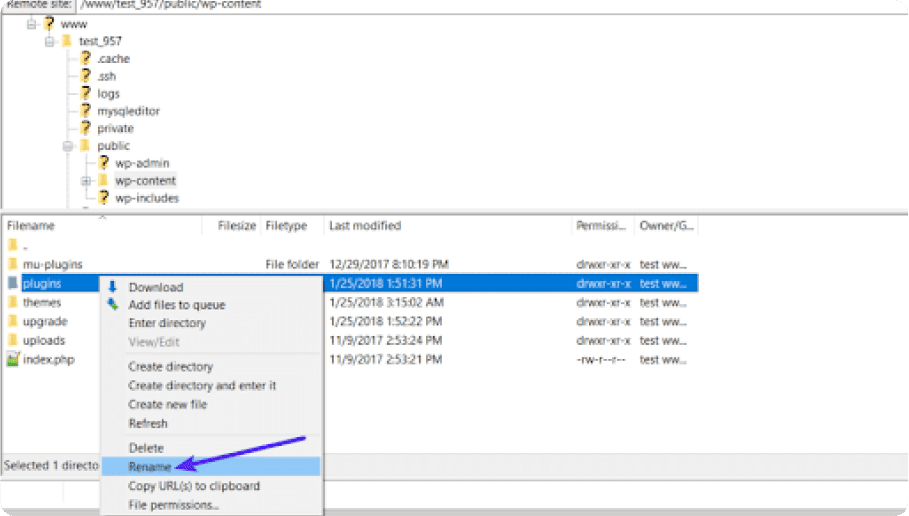Sort by the Filename column header

[x=103, y=226]
